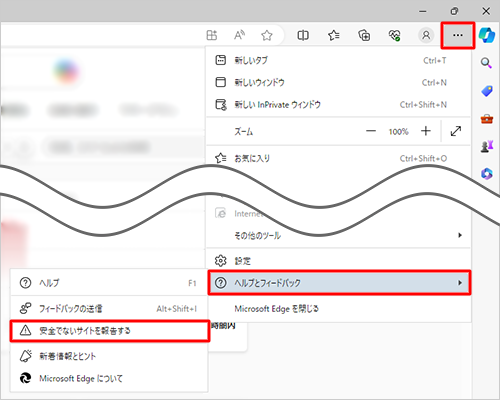Open the Settings and more ellipsis menu
Viewport: 500px width, 400px height.
[458, 35]
